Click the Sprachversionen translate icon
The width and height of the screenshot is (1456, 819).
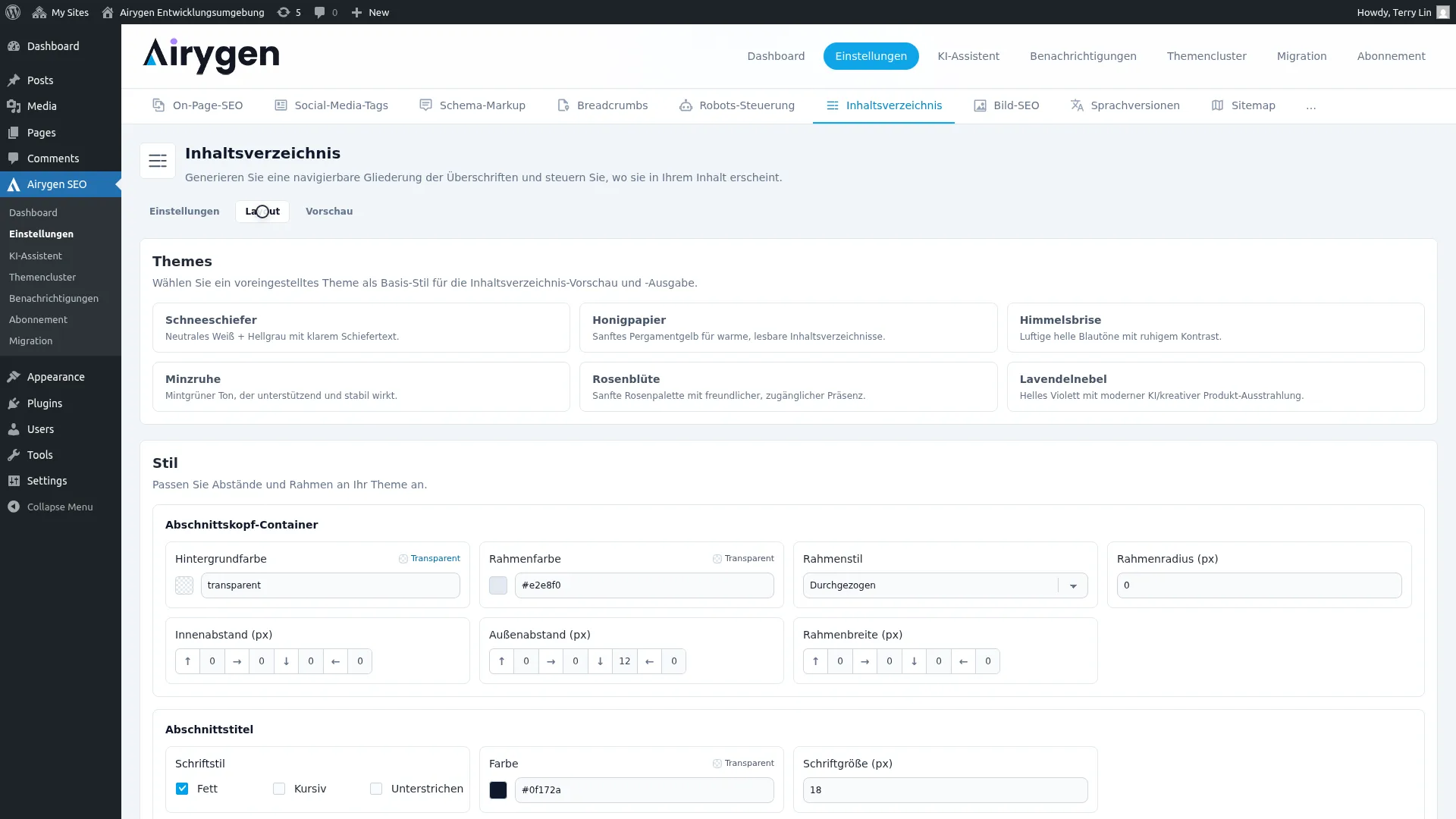(x=1077, y=105)
